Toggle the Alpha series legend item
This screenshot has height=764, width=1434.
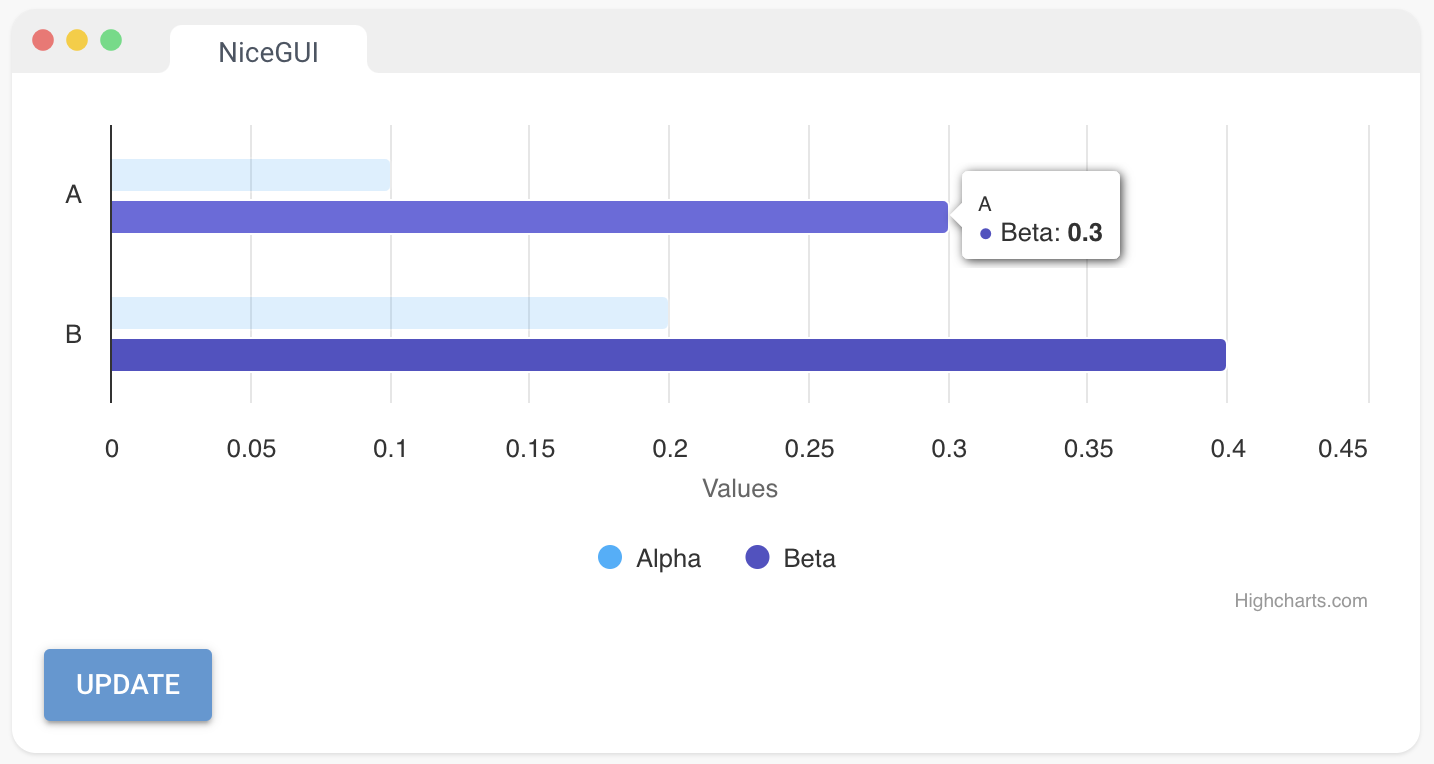[x=668, y=558]
